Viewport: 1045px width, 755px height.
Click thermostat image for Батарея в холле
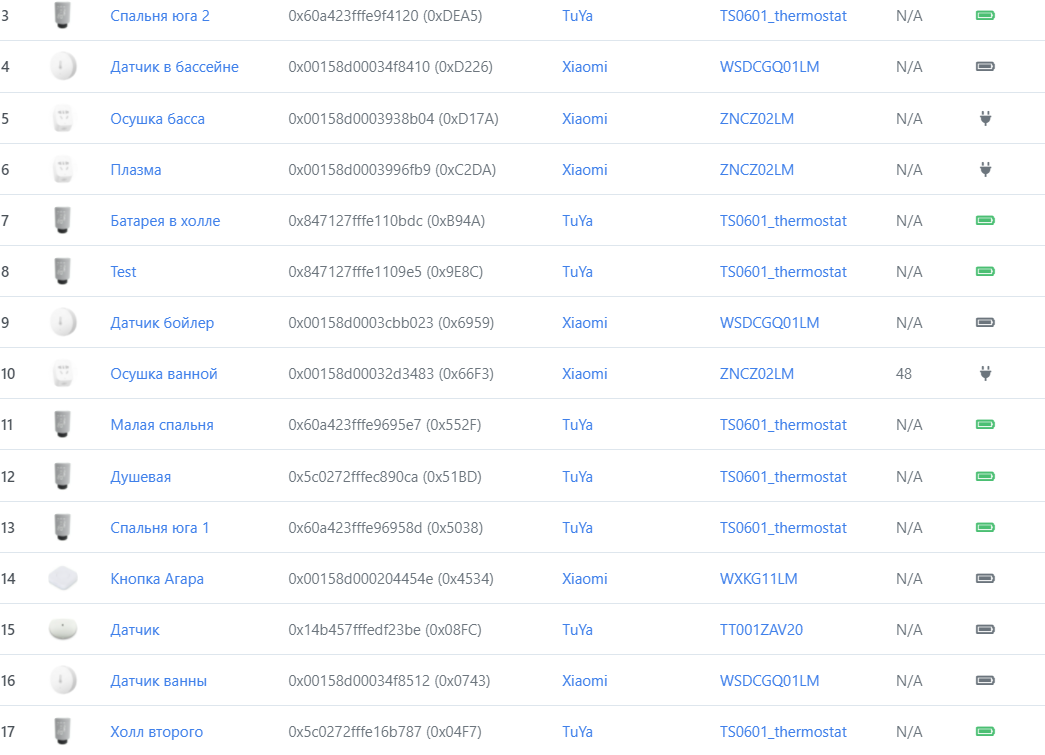[x=63, y=221]
